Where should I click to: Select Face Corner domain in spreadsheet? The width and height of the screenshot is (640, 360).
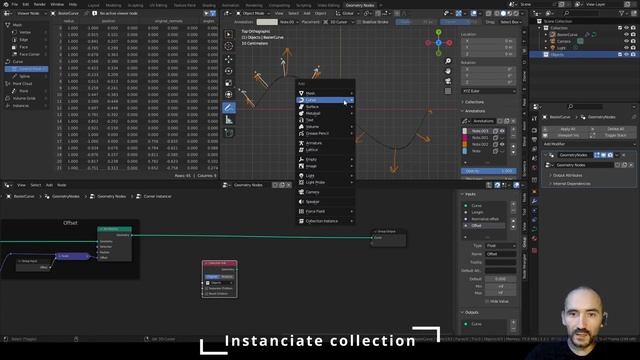(x=29, y=54)
